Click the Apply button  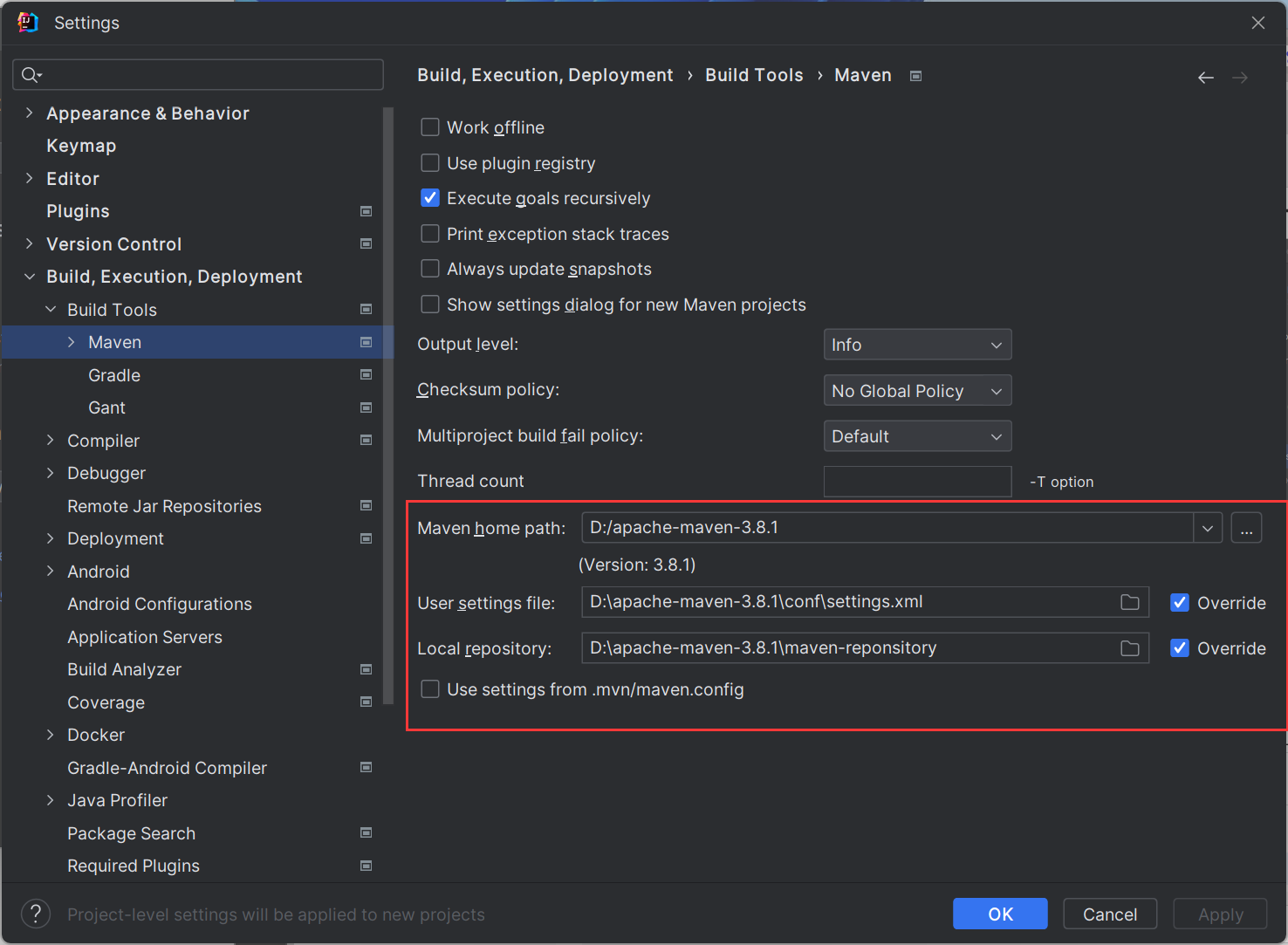point(1220,914)
